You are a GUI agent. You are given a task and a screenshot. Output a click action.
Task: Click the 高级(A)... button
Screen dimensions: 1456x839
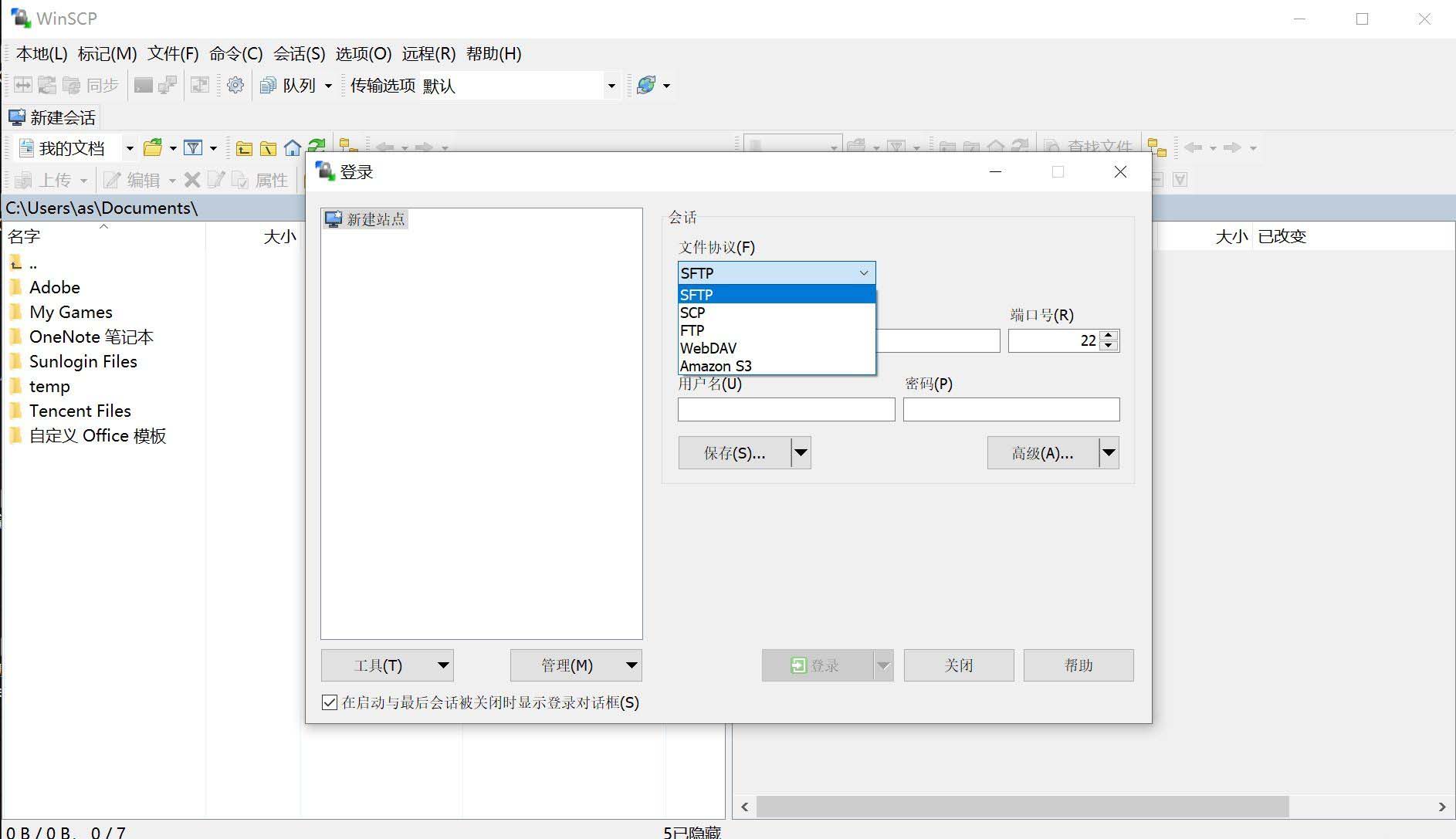[x=1043, y=453]
